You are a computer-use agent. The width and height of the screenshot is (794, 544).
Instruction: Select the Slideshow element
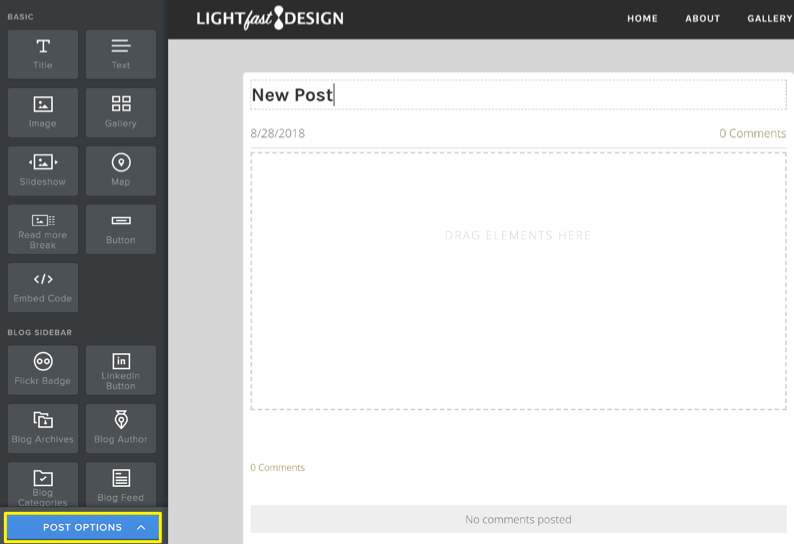43,171
